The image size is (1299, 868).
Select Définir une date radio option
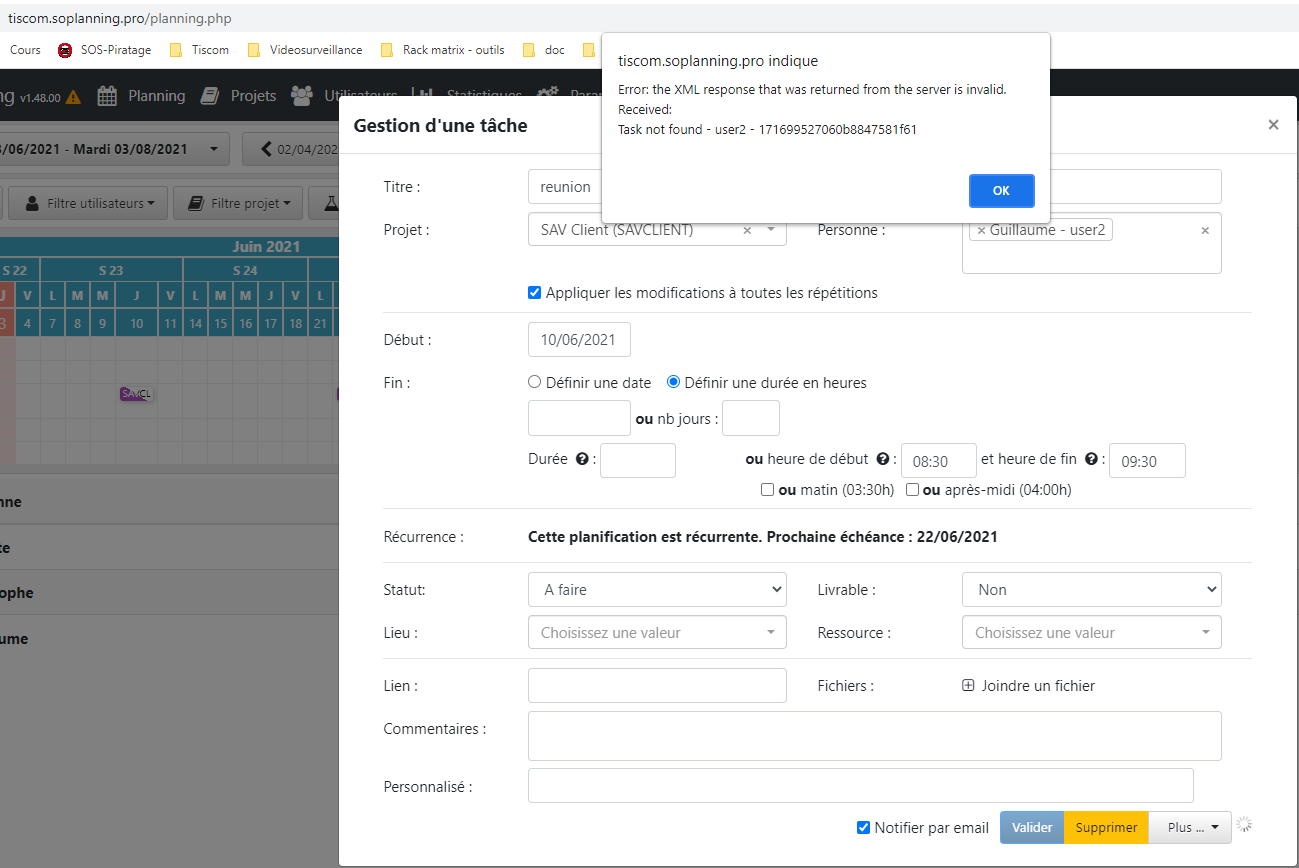point(534,382)
